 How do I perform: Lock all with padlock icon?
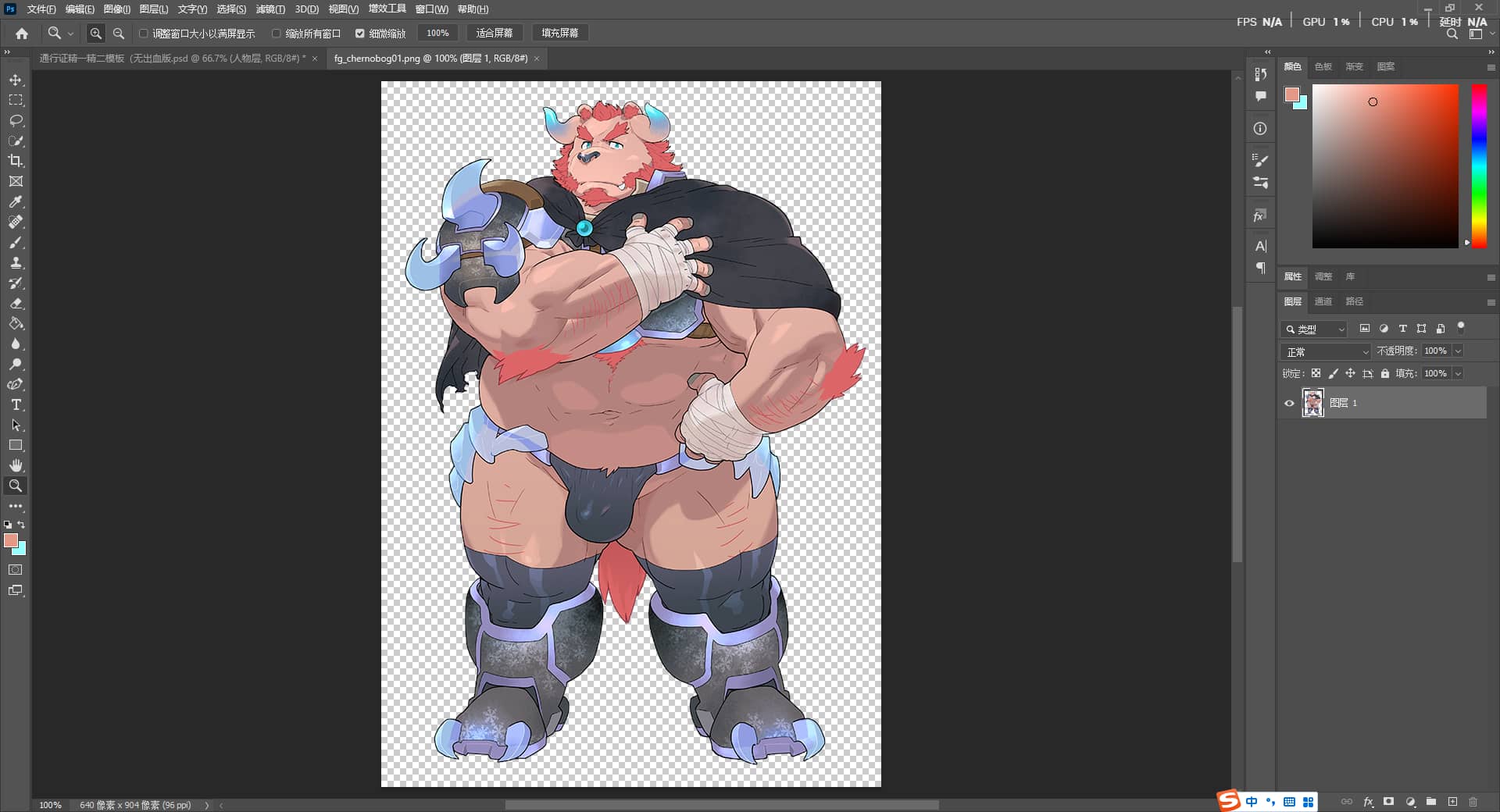coord(1385,374)
